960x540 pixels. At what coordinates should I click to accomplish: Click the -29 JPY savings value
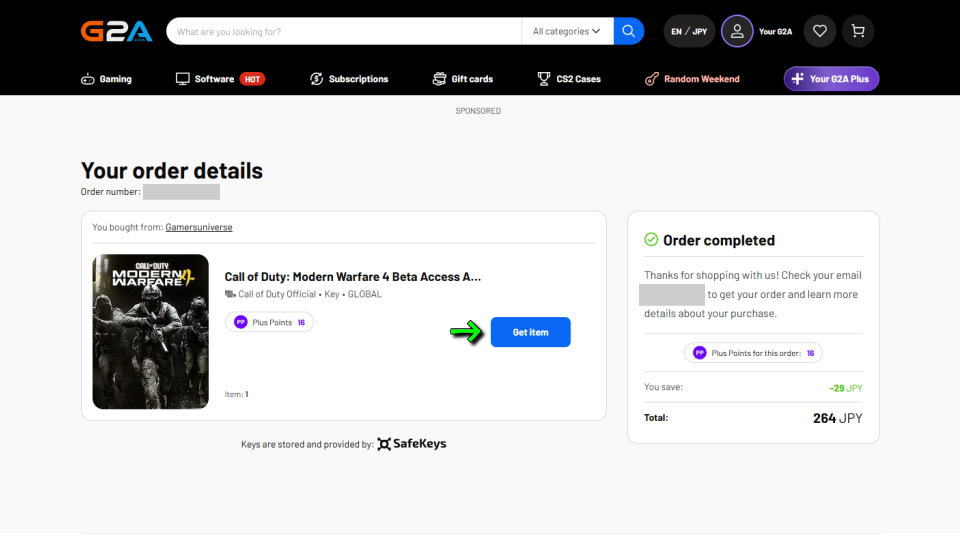point(846,388)
